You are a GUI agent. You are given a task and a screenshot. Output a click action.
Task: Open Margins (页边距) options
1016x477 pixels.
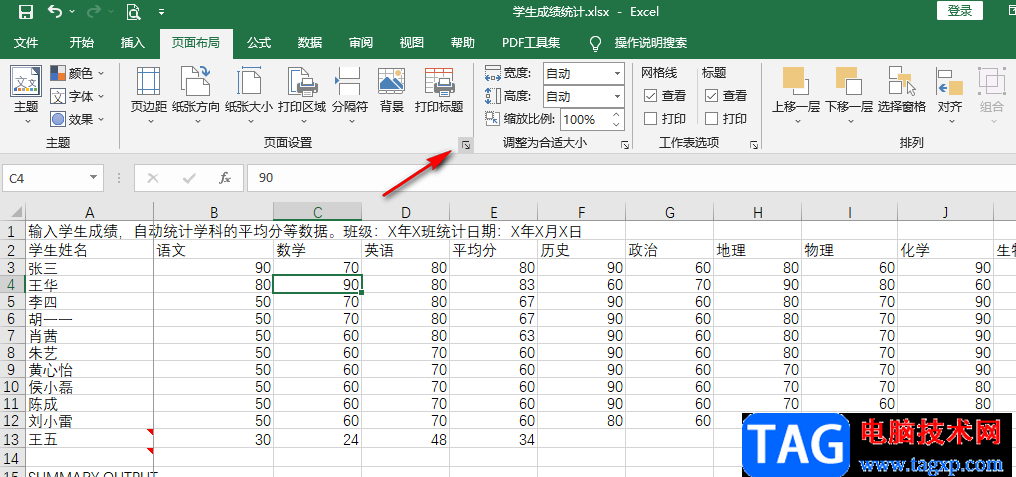click(149, 96)
